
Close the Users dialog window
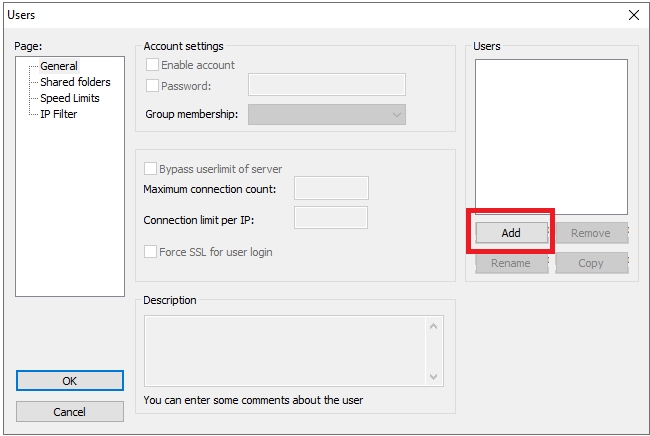click(633, 15)
